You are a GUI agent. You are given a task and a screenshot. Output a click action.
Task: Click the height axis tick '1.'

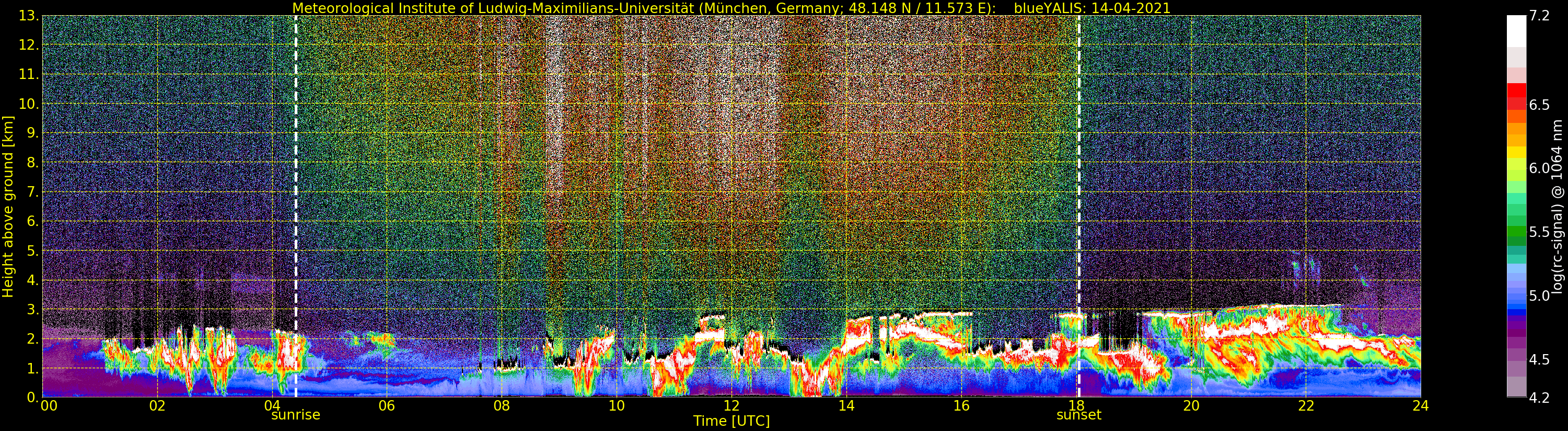(33, 368)
